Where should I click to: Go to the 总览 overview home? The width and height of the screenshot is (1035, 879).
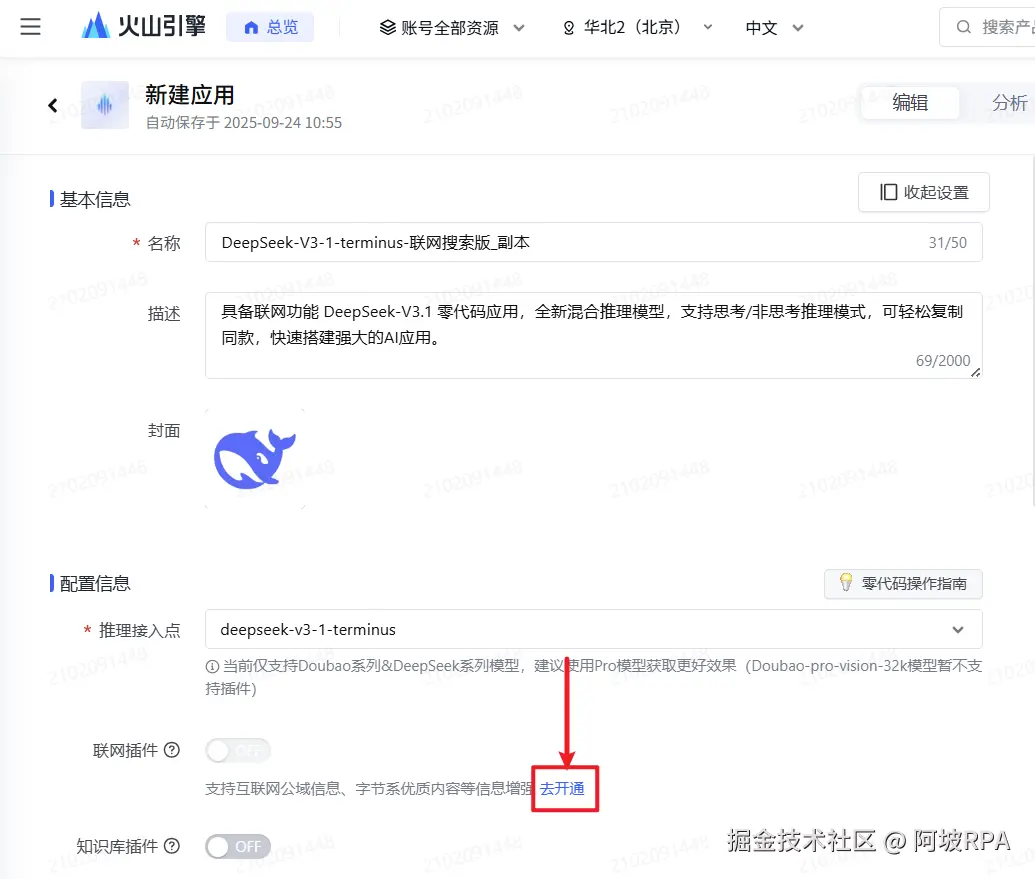(x=271, y=27)
